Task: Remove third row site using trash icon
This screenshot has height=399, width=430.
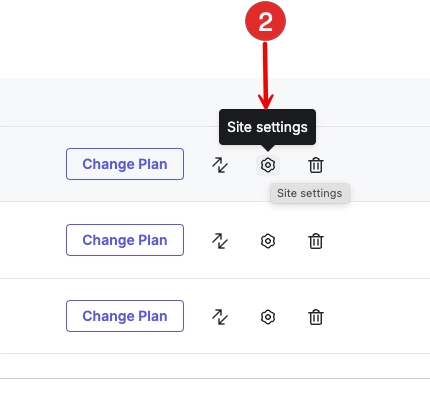Action: click(x=316, y=317)
